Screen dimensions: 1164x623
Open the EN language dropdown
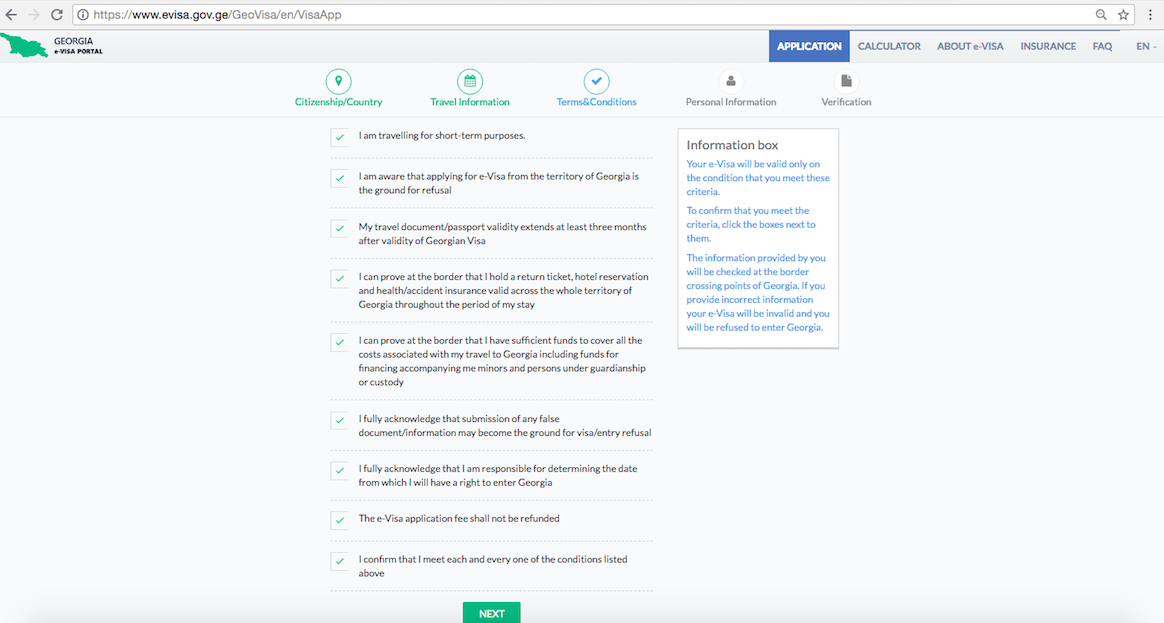point(1145,46)
